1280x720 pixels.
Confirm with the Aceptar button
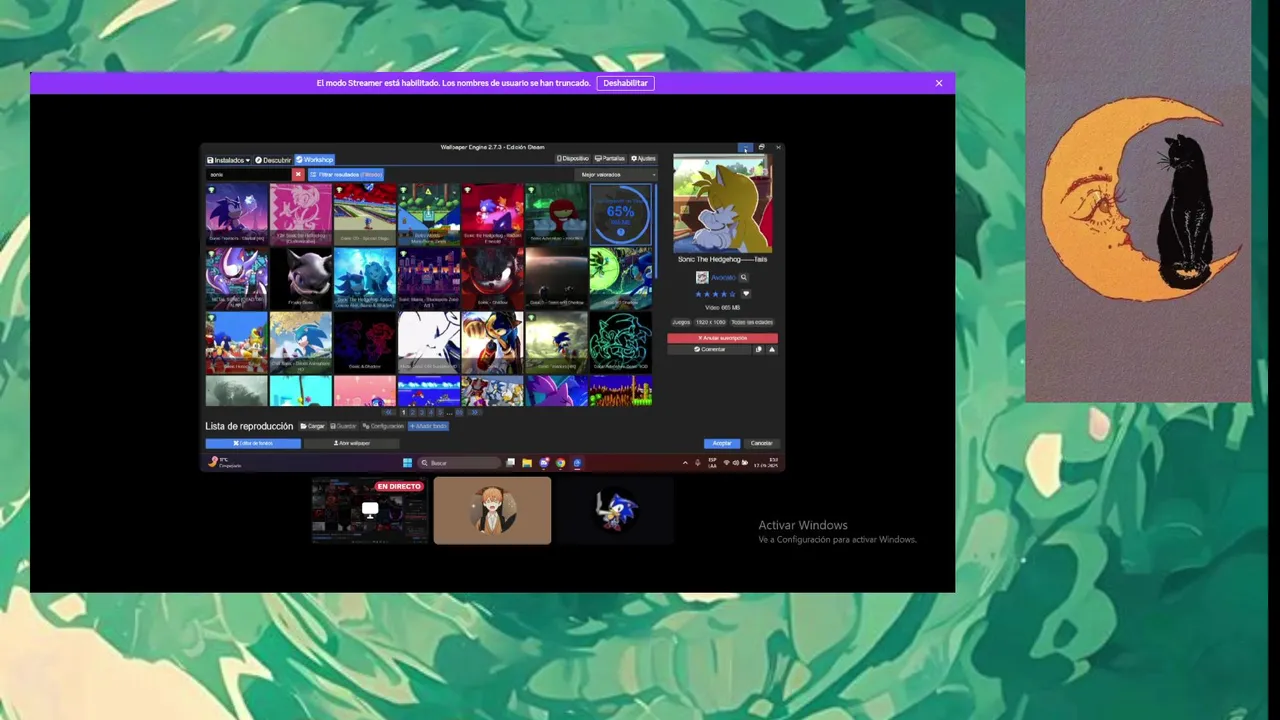click(722, 443)
